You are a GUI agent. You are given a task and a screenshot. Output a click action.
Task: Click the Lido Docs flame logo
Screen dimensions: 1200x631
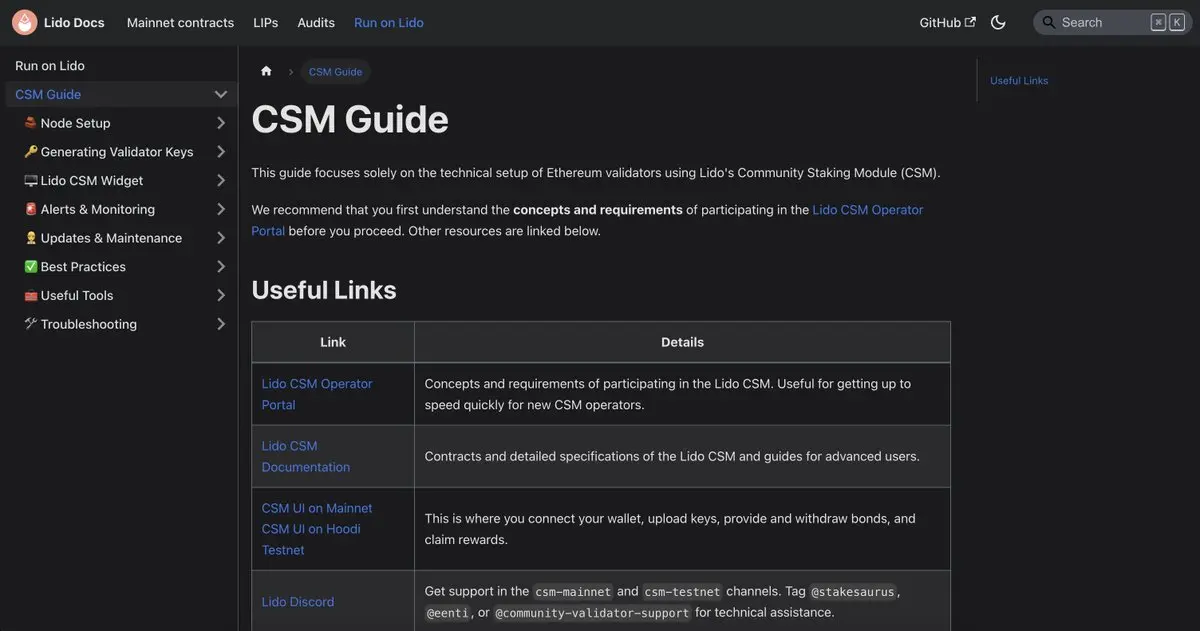point(24,22)
